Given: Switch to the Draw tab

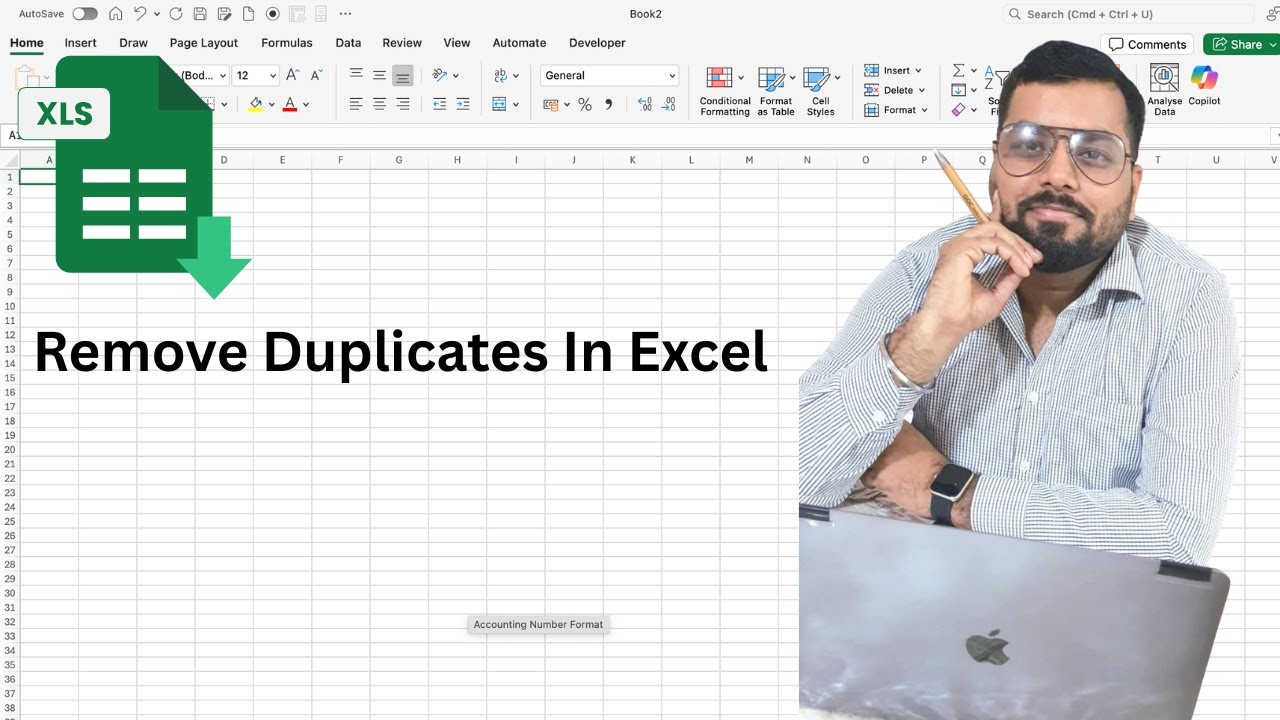Looking at the screenshot, I should click(x=133, y=43).
